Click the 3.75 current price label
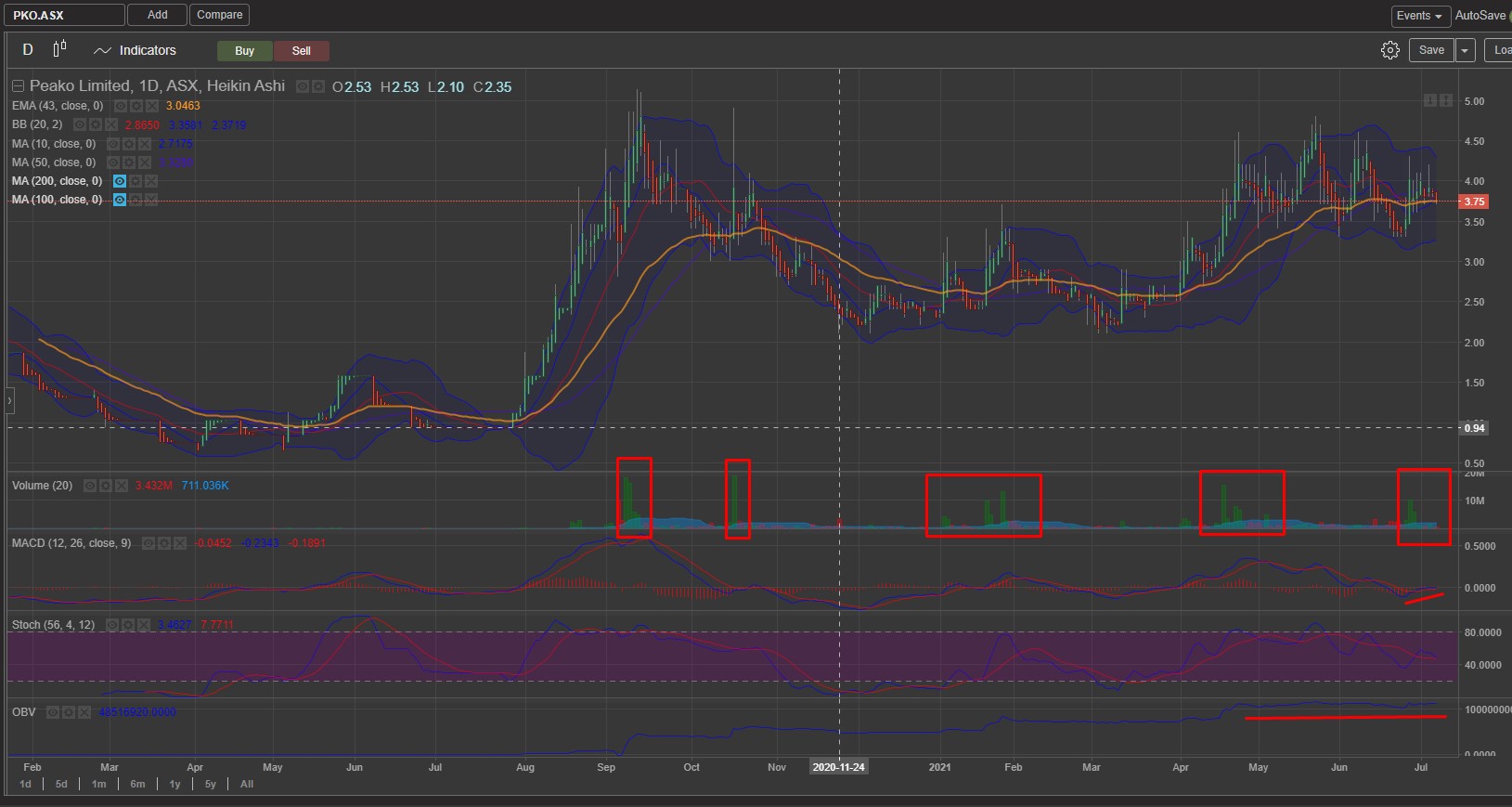This screenshot has height=807, width=1512. pos(1474,202)
